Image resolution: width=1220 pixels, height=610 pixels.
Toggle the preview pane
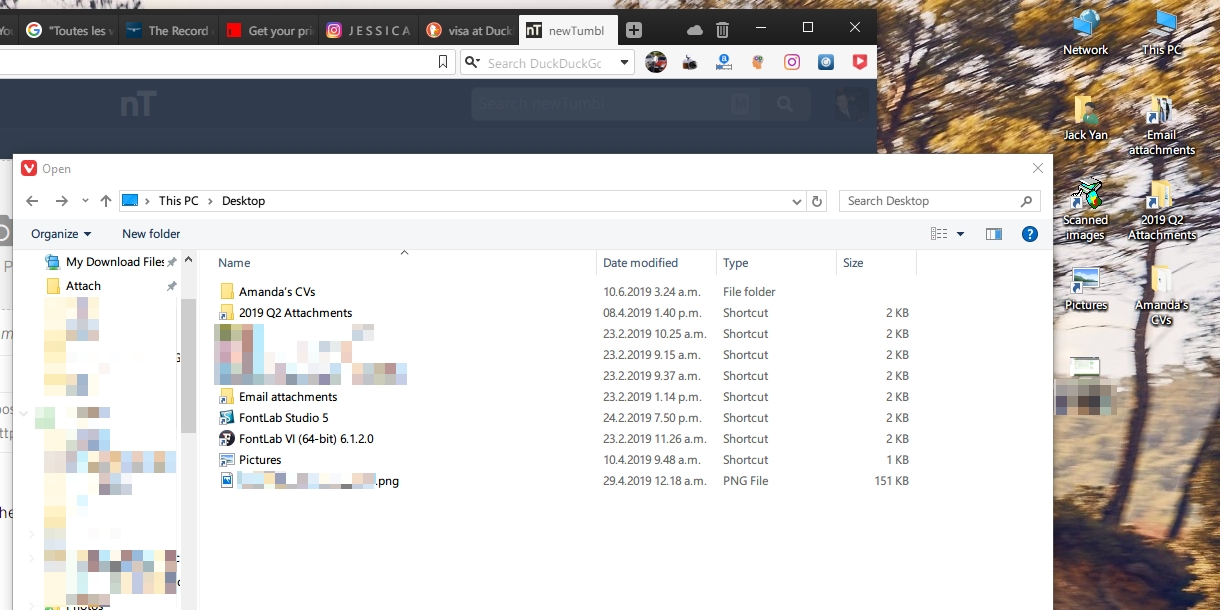[993, 234]
